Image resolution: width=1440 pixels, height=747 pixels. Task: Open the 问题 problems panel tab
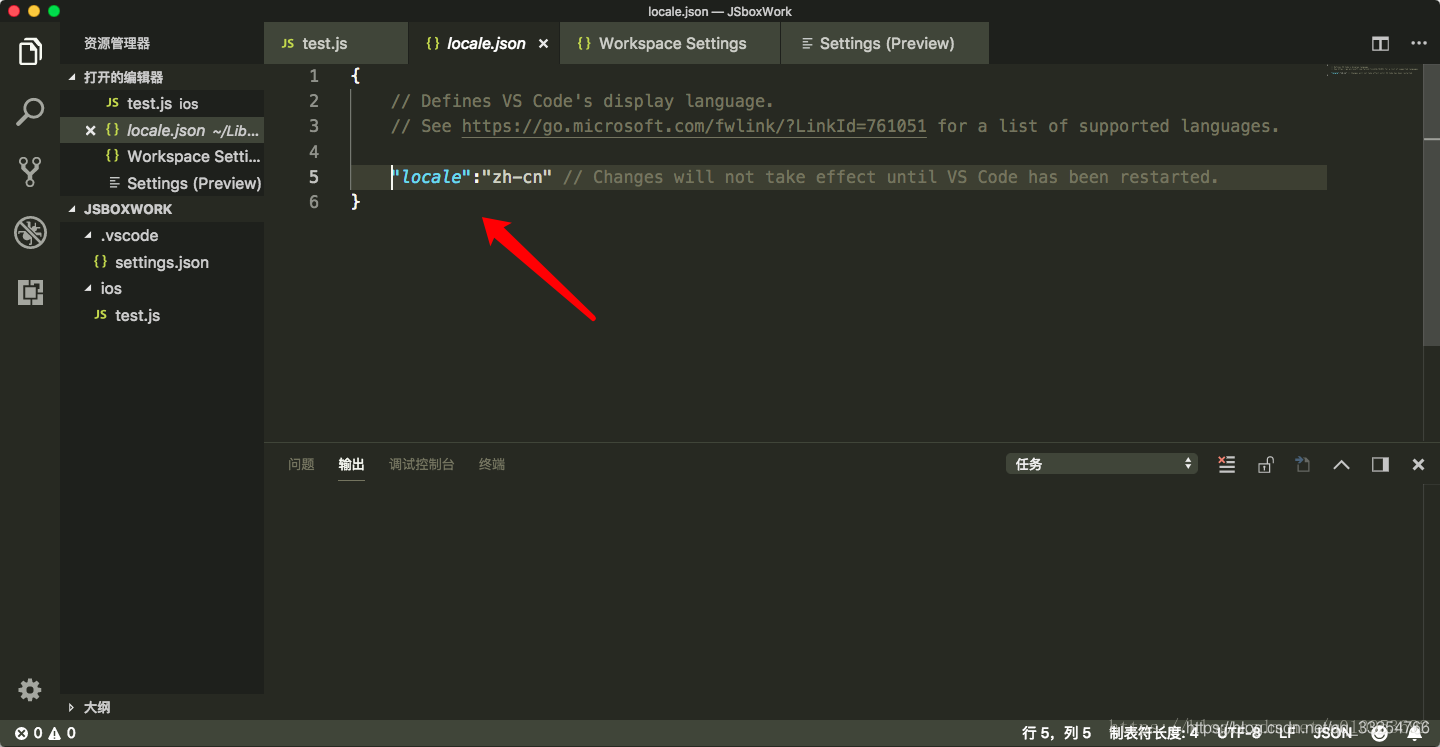301,464
